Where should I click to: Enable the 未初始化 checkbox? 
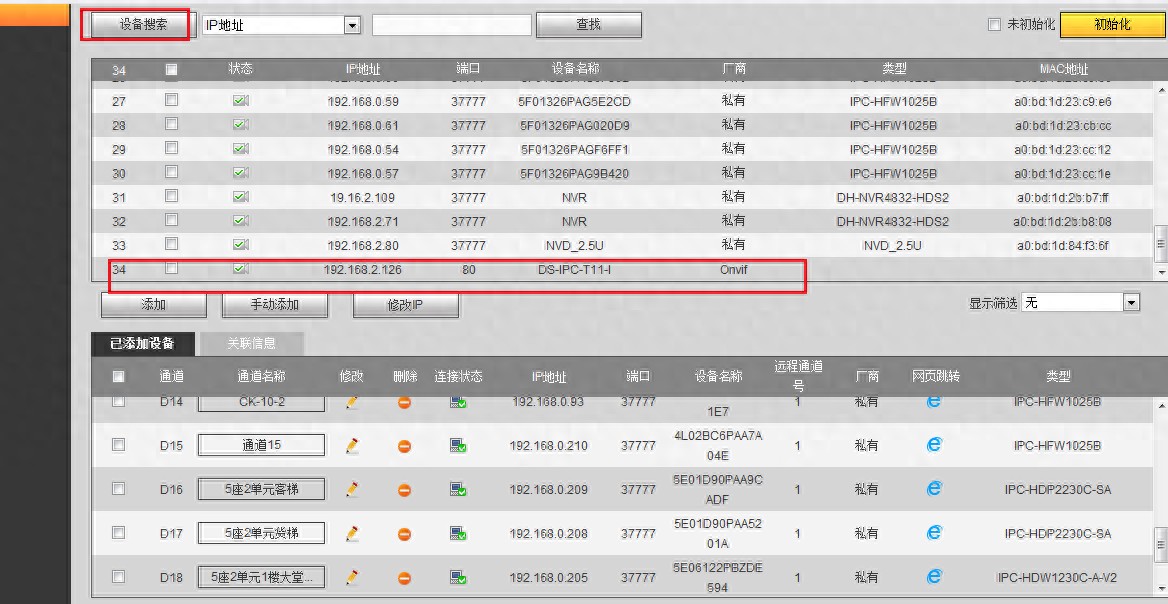994,24
